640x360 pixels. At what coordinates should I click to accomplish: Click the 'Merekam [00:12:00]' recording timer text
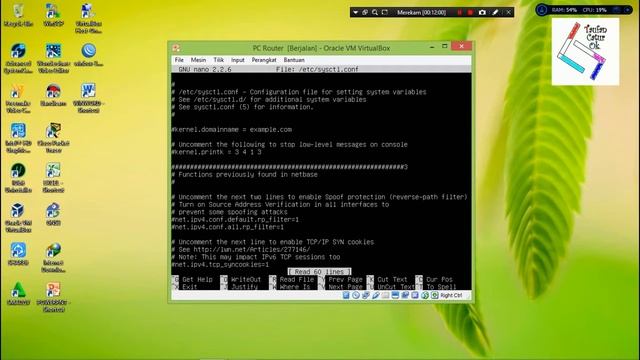click(x=421, y=12)
